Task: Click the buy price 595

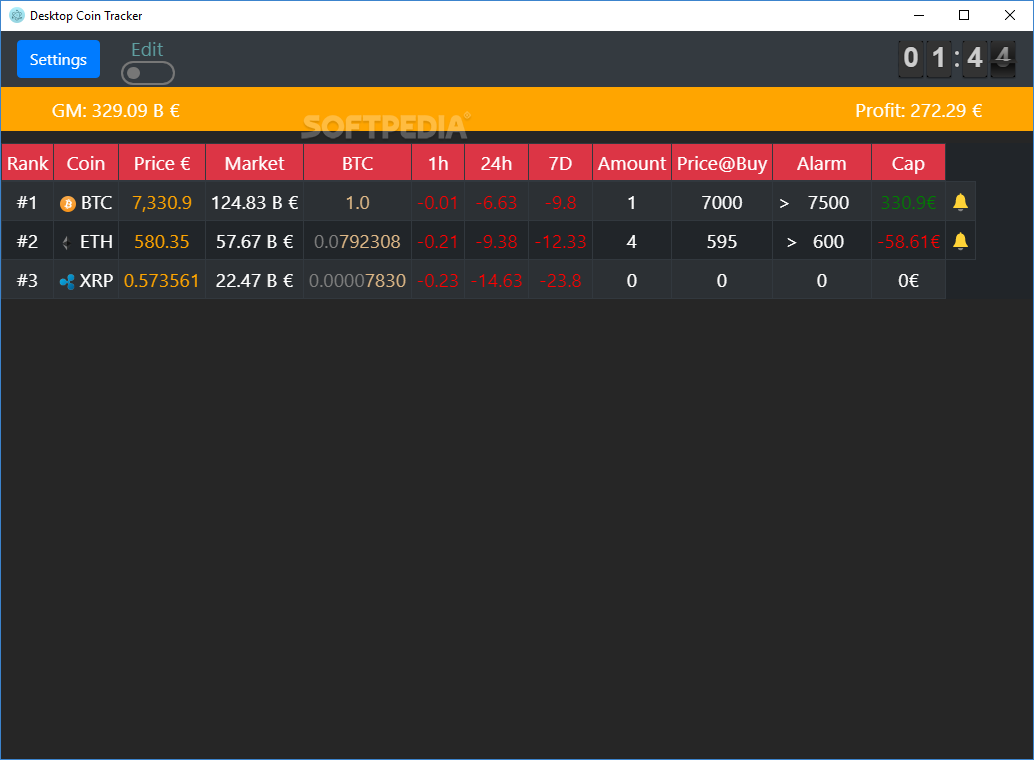Action: coord(722,241)
